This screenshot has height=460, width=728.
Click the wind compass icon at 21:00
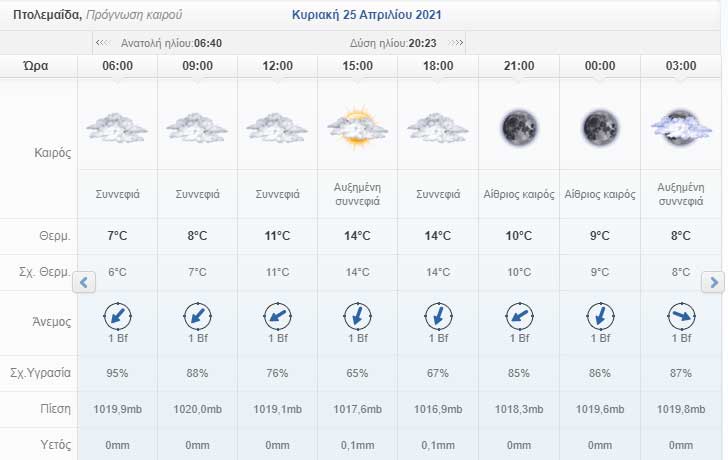click(518, 316)
